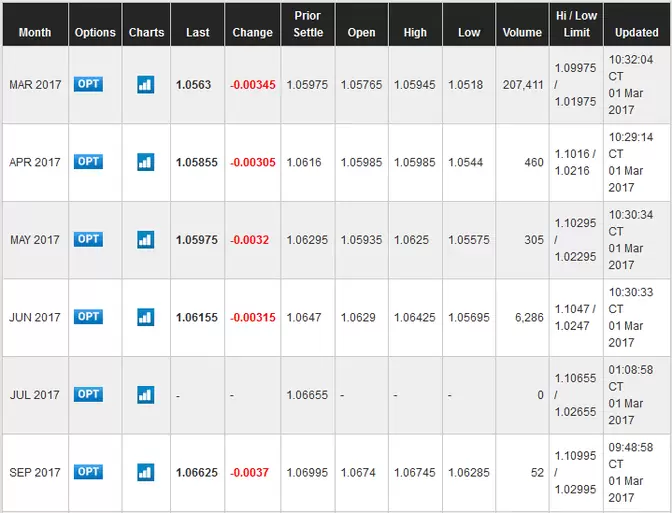Open the chart icon for JUN 2017

(146, 318)
